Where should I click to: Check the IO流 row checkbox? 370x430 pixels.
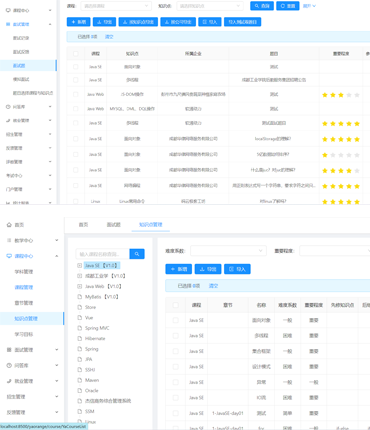[x=176, y=398]
